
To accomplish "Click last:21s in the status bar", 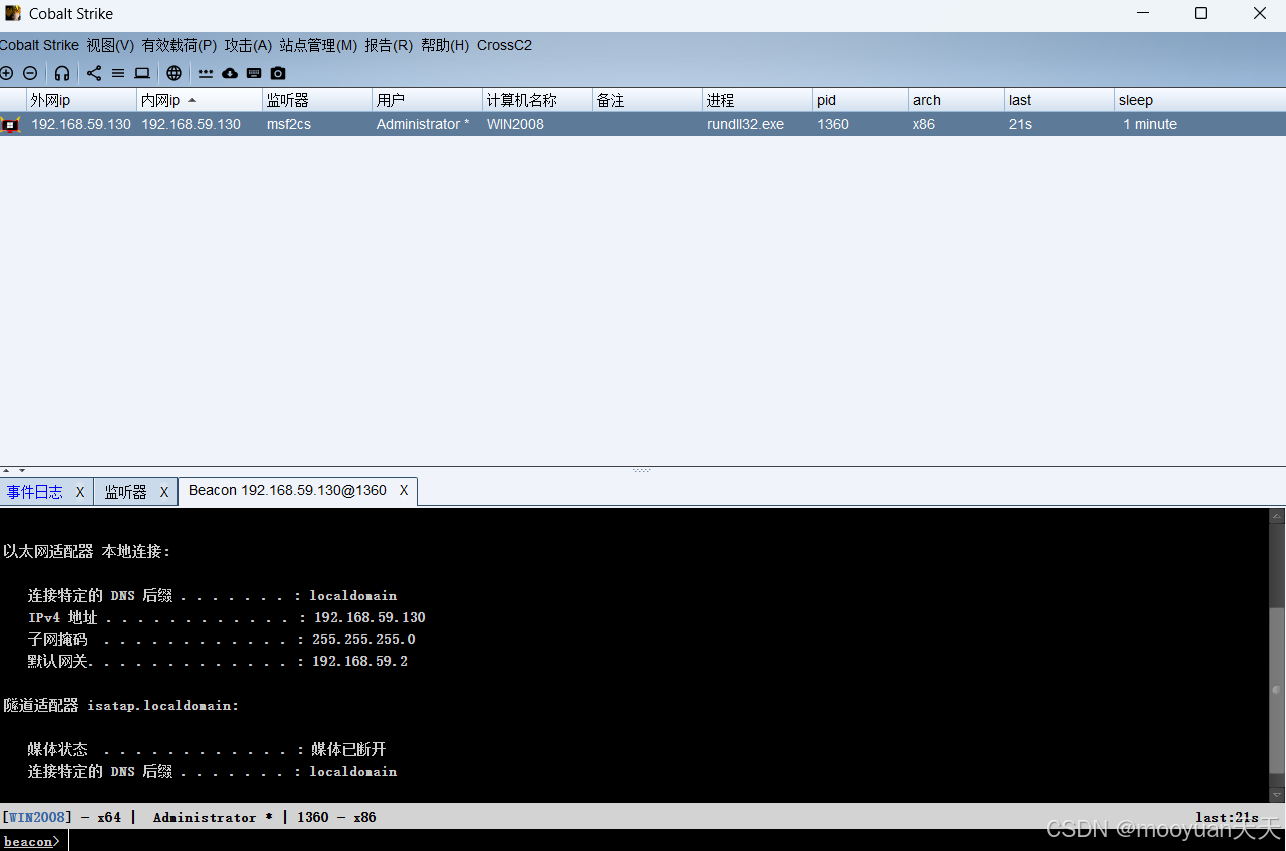I will point(1227,817).
